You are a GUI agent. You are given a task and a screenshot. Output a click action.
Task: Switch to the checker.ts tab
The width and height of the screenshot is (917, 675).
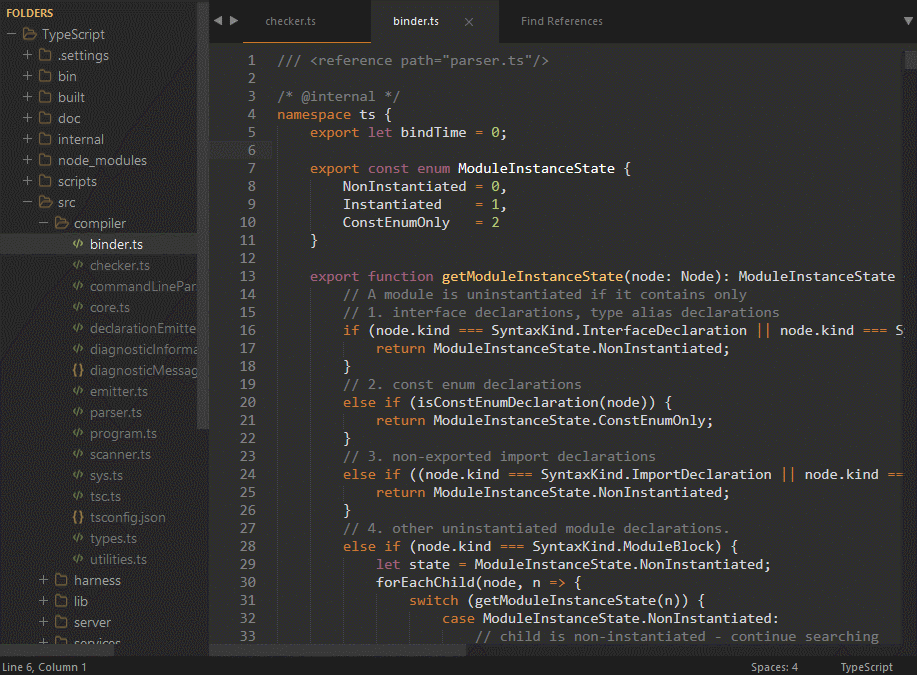(x=290, y=20)
